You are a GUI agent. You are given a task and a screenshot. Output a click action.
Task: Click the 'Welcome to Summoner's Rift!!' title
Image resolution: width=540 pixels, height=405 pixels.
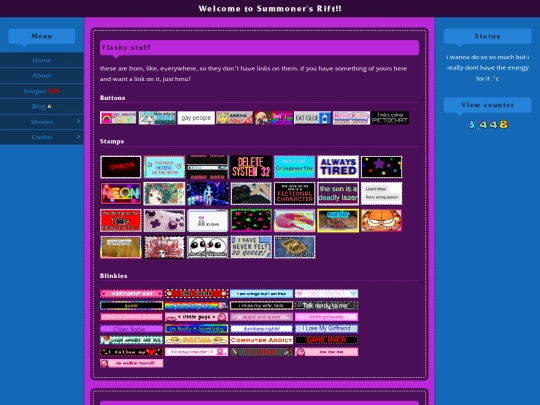point(270,9)
